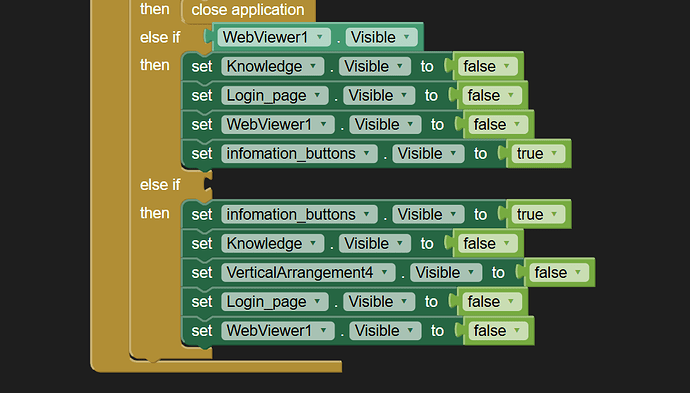
Task: Open Visible dropdown on upper Knowledge row
Action: 374,66
